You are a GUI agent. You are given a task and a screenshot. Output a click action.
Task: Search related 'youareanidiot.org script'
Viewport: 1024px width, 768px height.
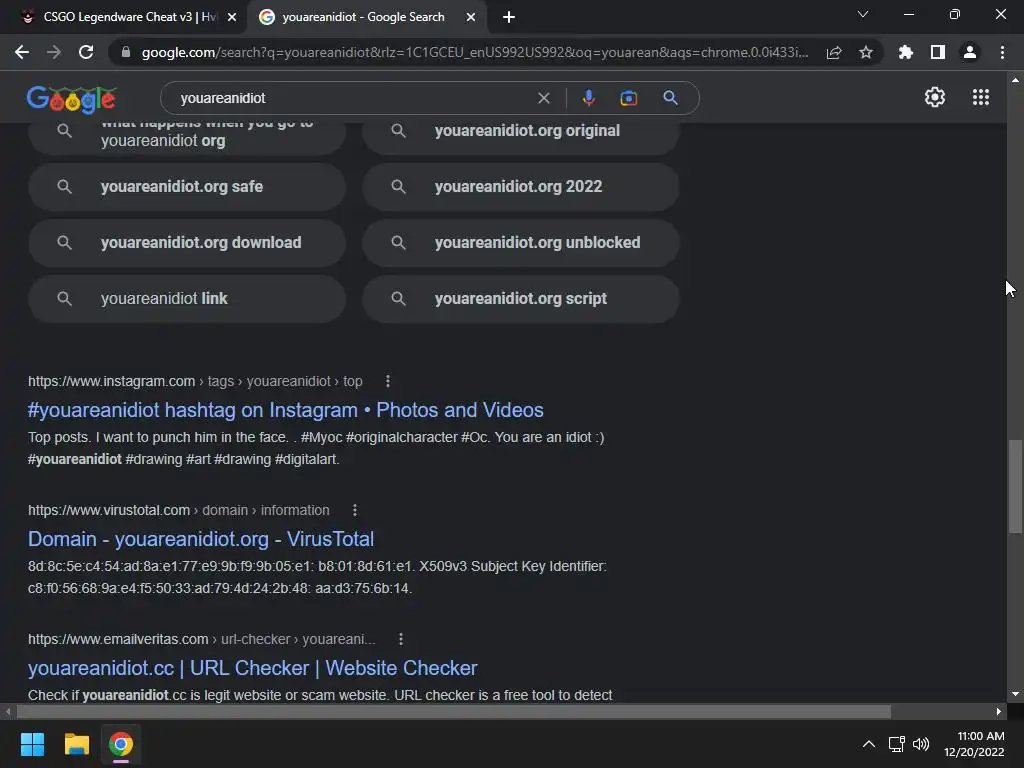[520, 299]
